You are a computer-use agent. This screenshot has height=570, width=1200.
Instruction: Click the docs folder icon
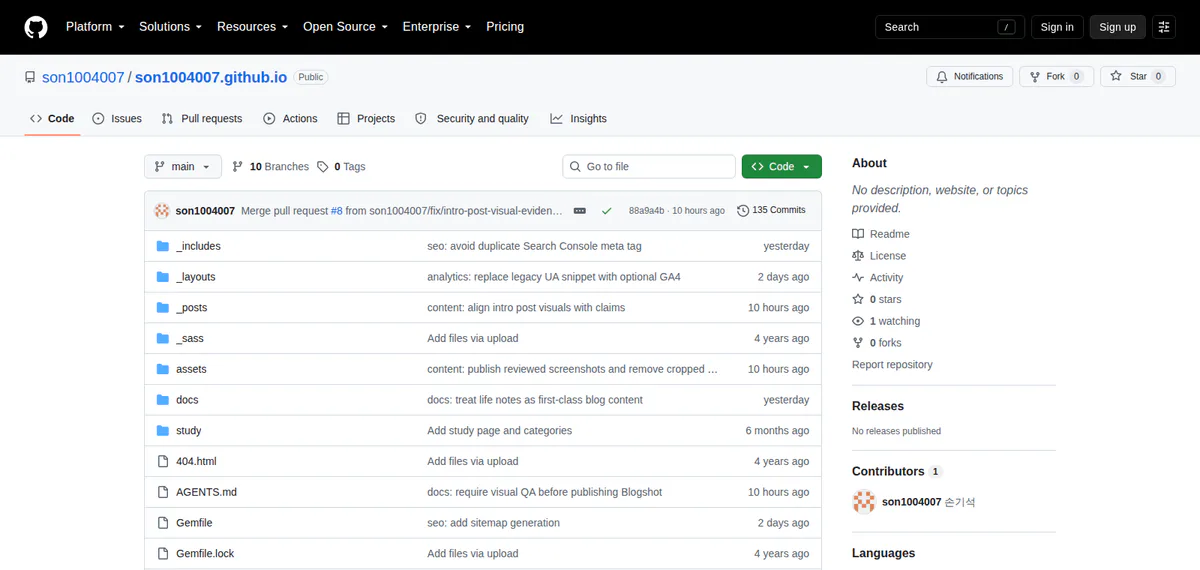tap(163, 400)
